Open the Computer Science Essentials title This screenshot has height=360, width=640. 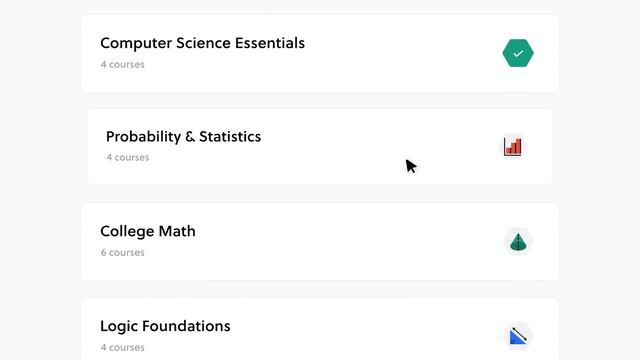coord(202,43)
